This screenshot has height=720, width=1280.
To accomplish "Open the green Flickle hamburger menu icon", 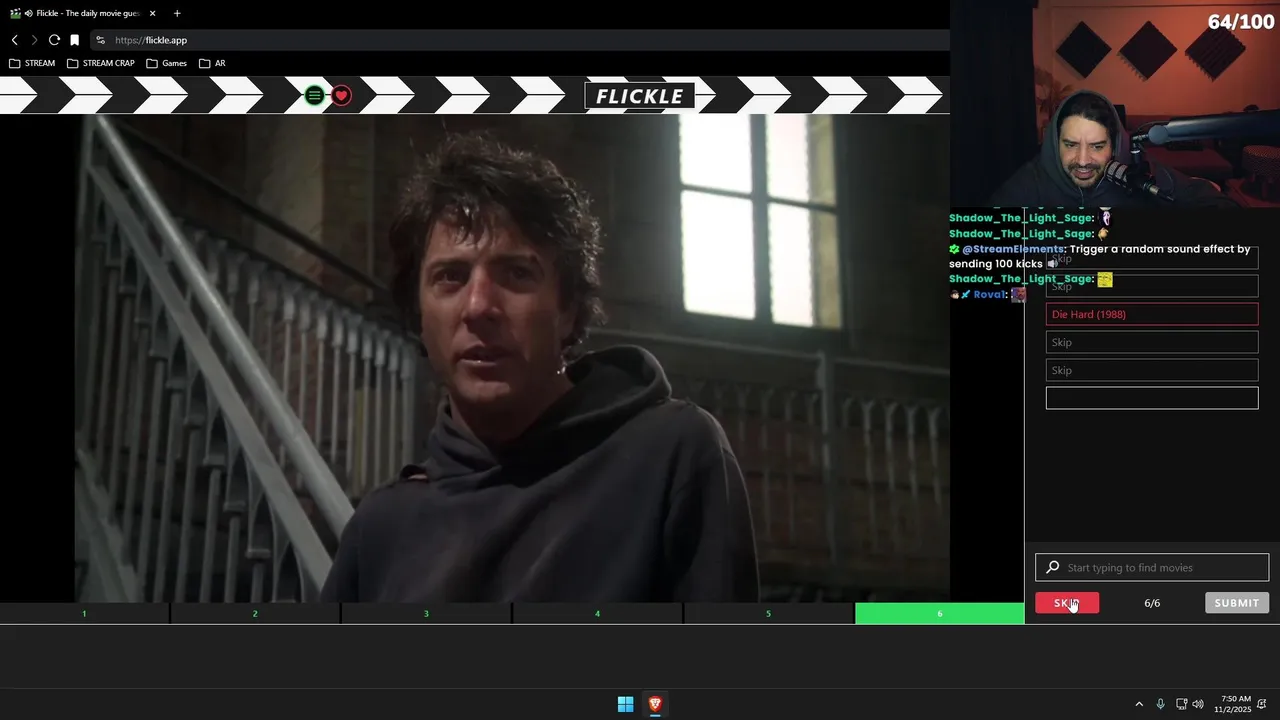I will click(x=314, y=96).
